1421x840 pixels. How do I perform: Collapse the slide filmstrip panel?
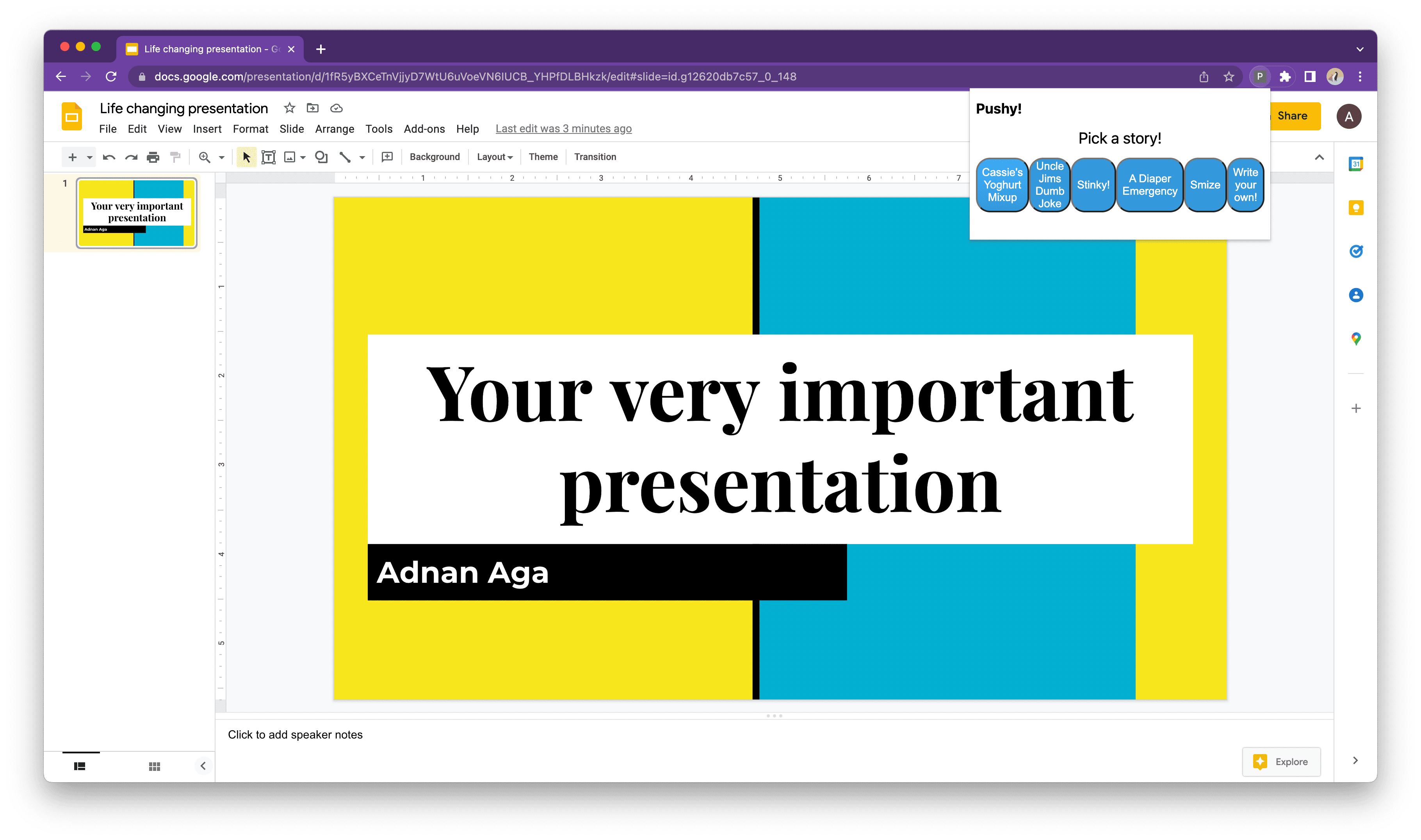tap(203, 766)
